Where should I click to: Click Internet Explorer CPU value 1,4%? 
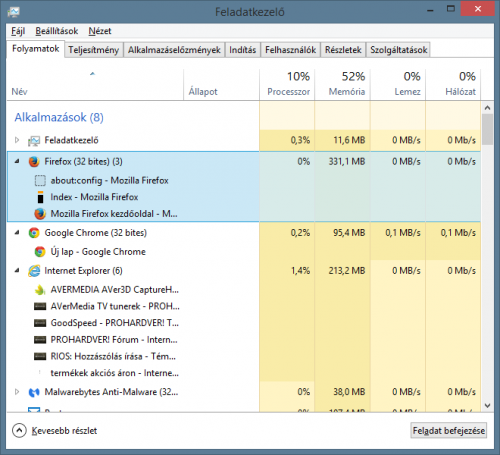[x=300, y=271]
